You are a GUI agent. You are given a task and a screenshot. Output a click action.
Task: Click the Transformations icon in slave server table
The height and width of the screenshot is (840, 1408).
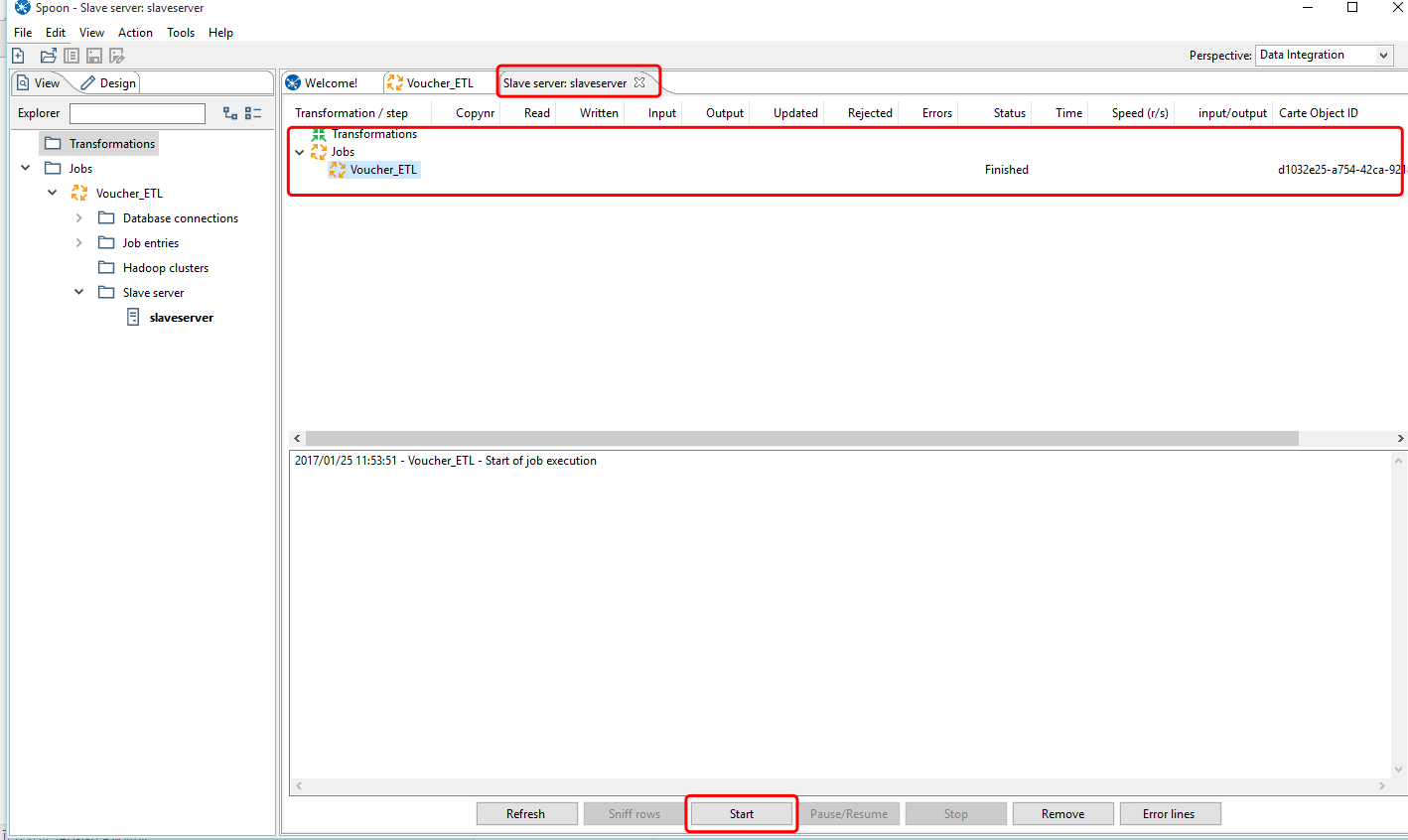tap(319, 134)
